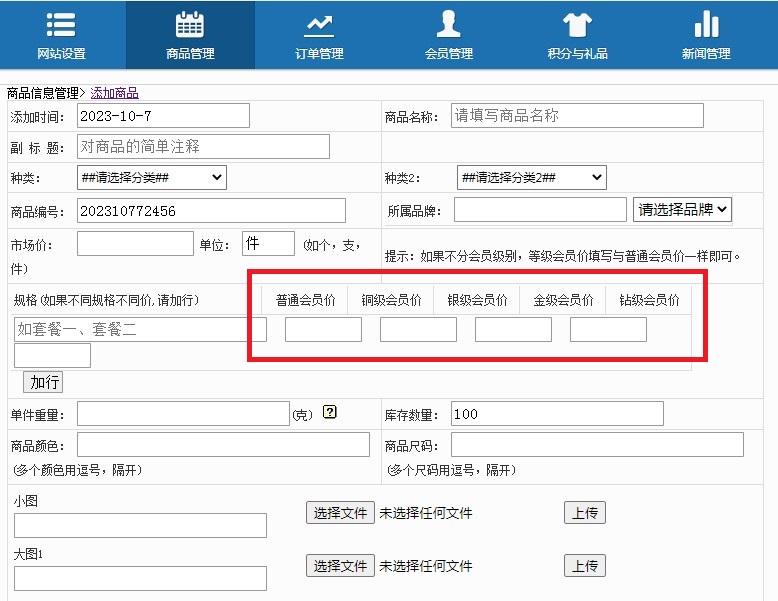Viewport: 778px width, 601px height.
Task: Select the 会员管理 person icon
Action: tap(448, 24)
